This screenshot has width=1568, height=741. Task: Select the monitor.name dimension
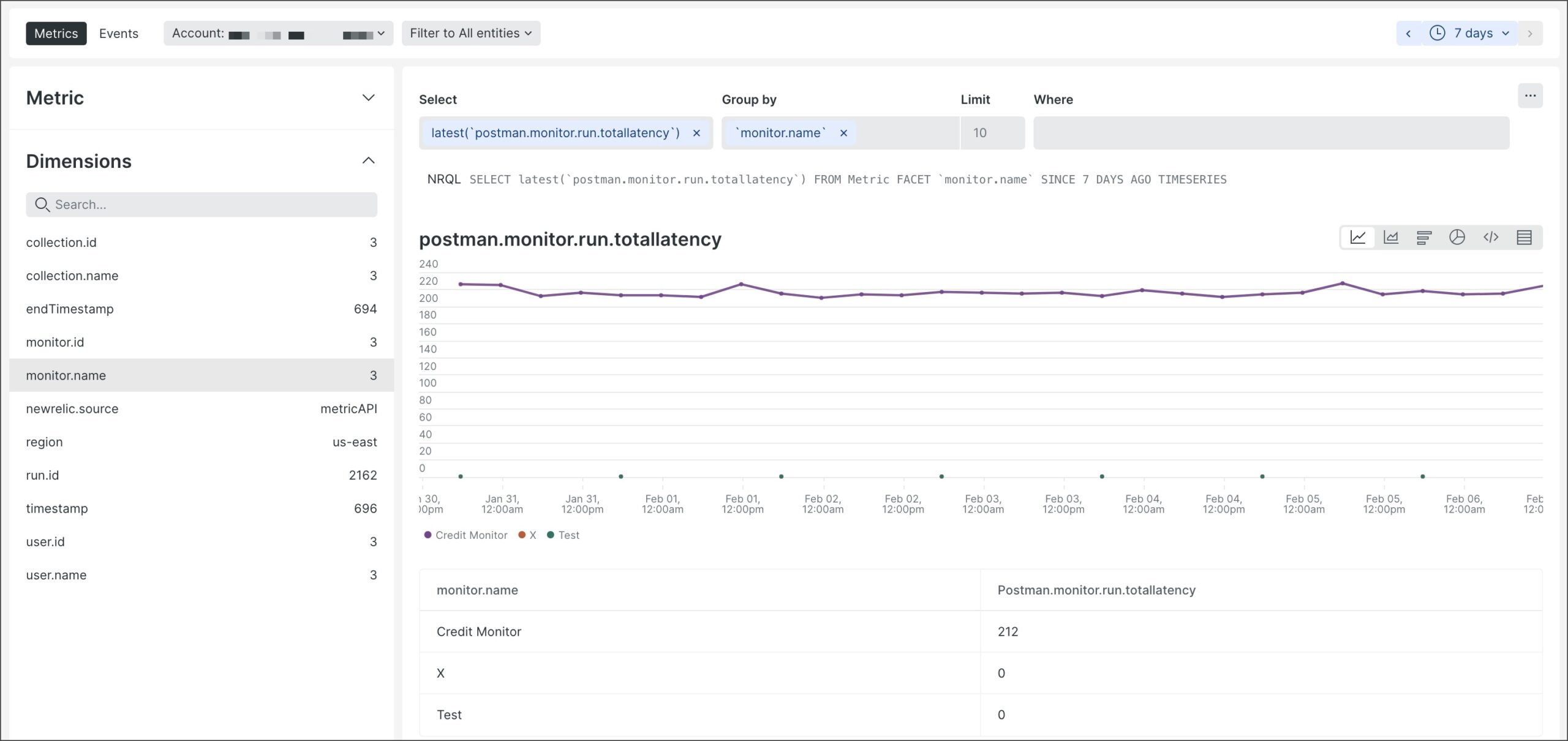tap(202, 375)
